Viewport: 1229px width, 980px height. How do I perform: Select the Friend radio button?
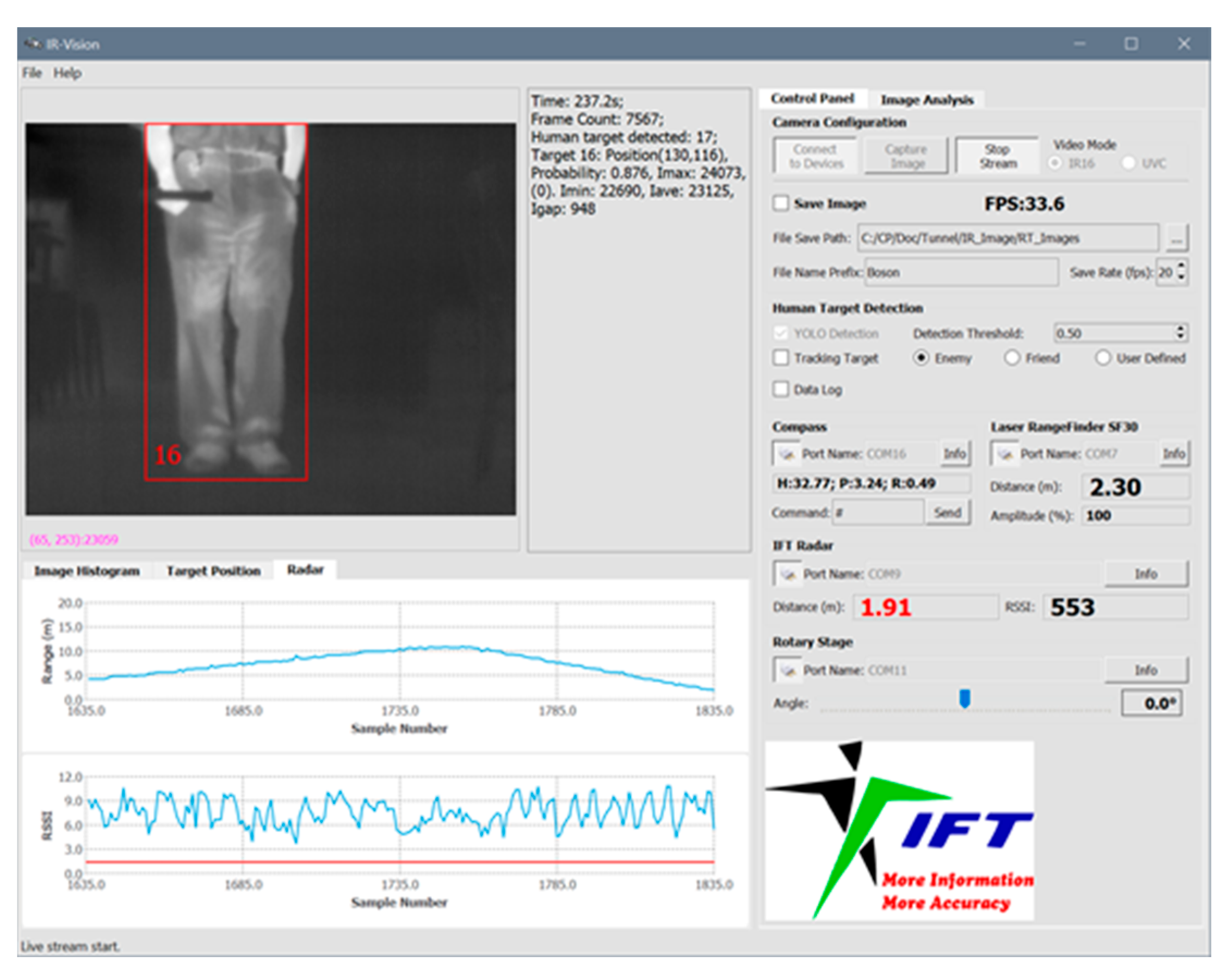click(1012, 358)
